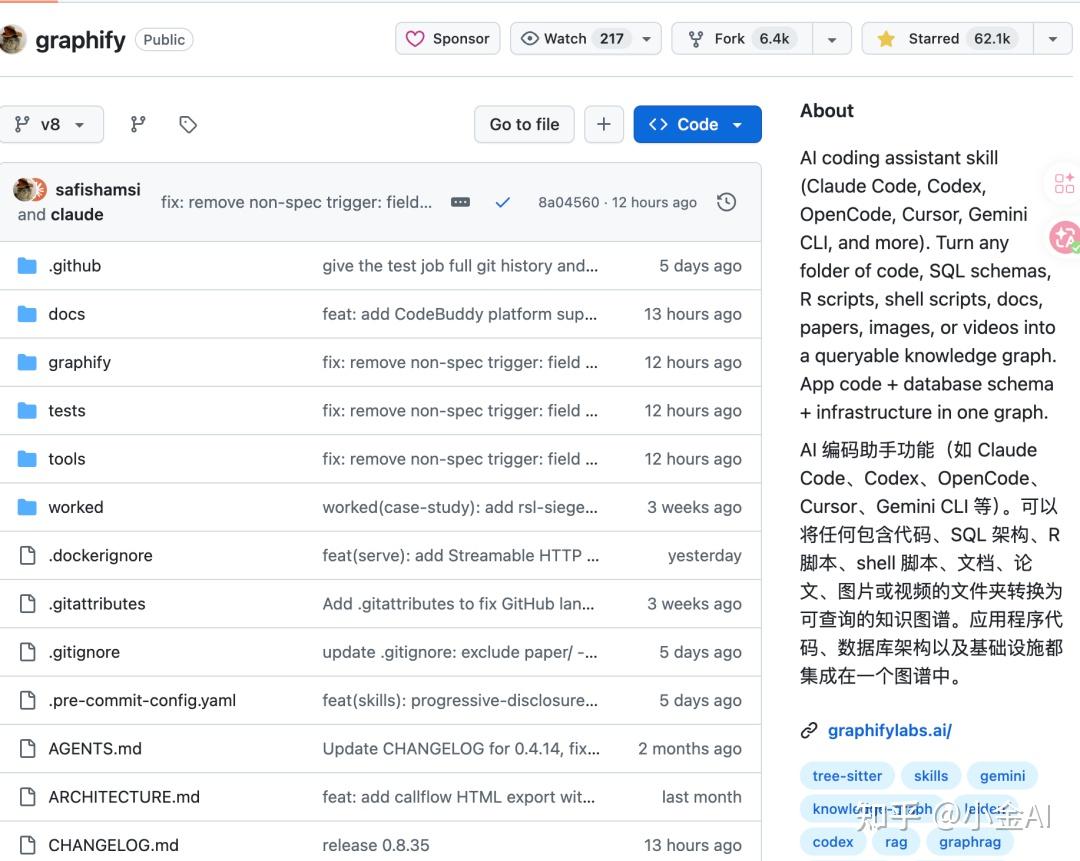
Task: Open .pre-commit-config.yaml file
Action: point(142,700)
